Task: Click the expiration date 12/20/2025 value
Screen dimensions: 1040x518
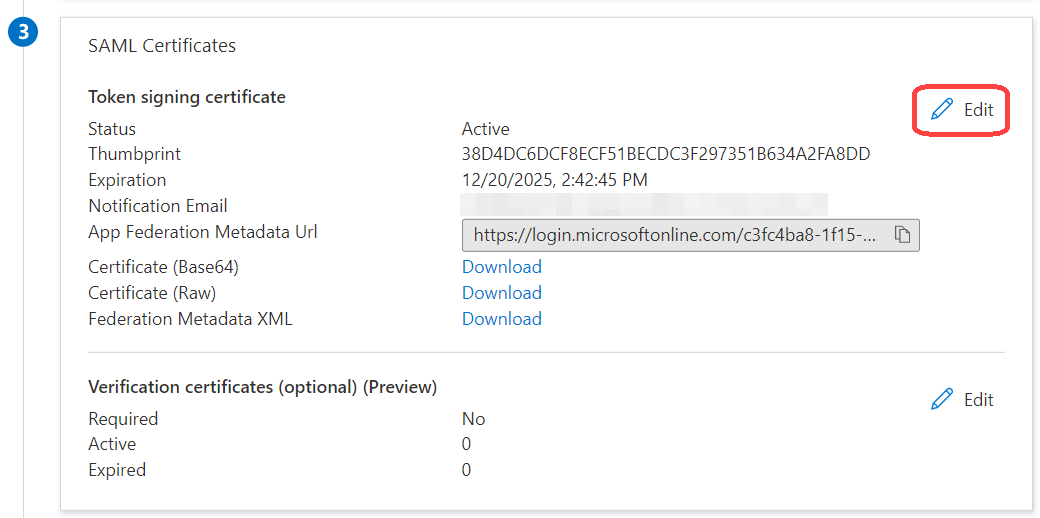Action: 554,181
